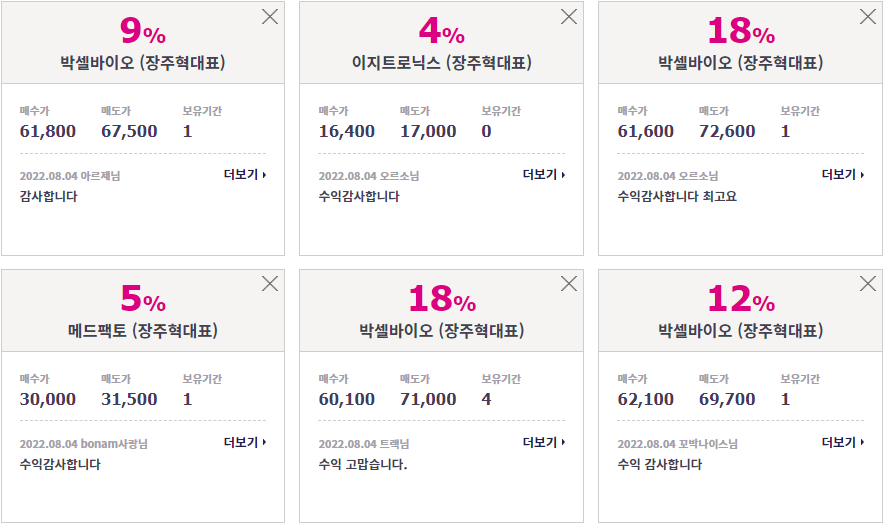Expand 더보기 for 수익감사합니다 최고요 review
Viewport: 886px width, 527px height.
pyautogui.click(x=843, y=175)
